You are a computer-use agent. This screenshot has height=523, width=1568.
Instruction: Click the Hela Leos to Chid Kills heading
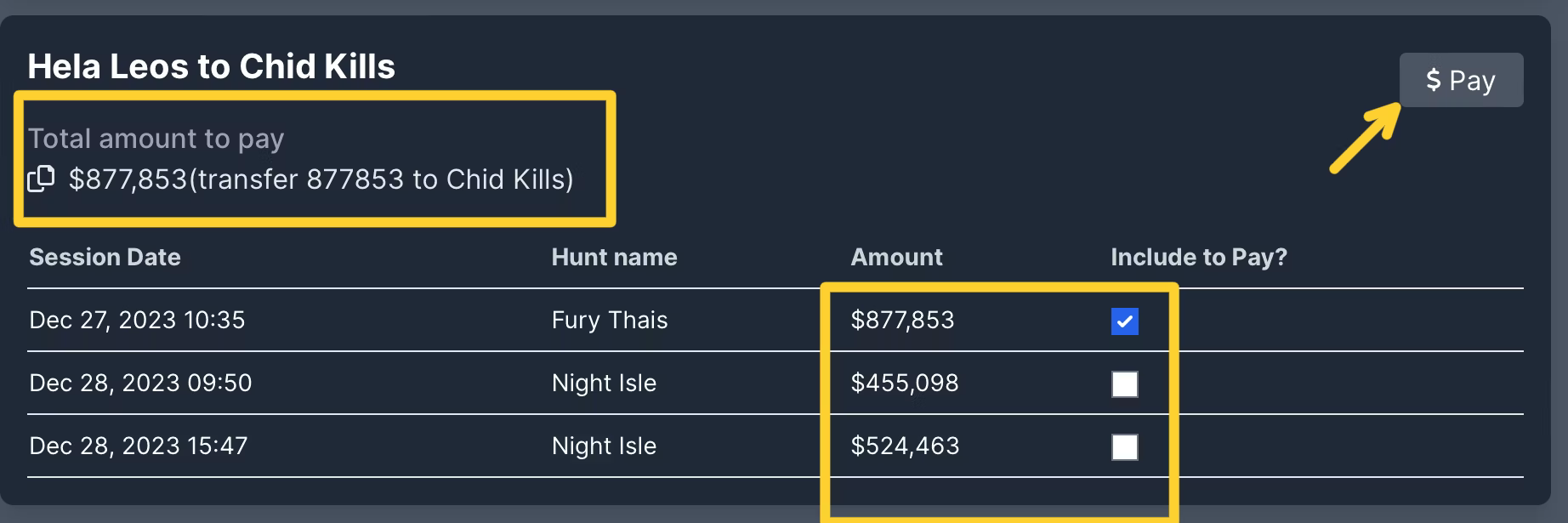pos(212,66)
